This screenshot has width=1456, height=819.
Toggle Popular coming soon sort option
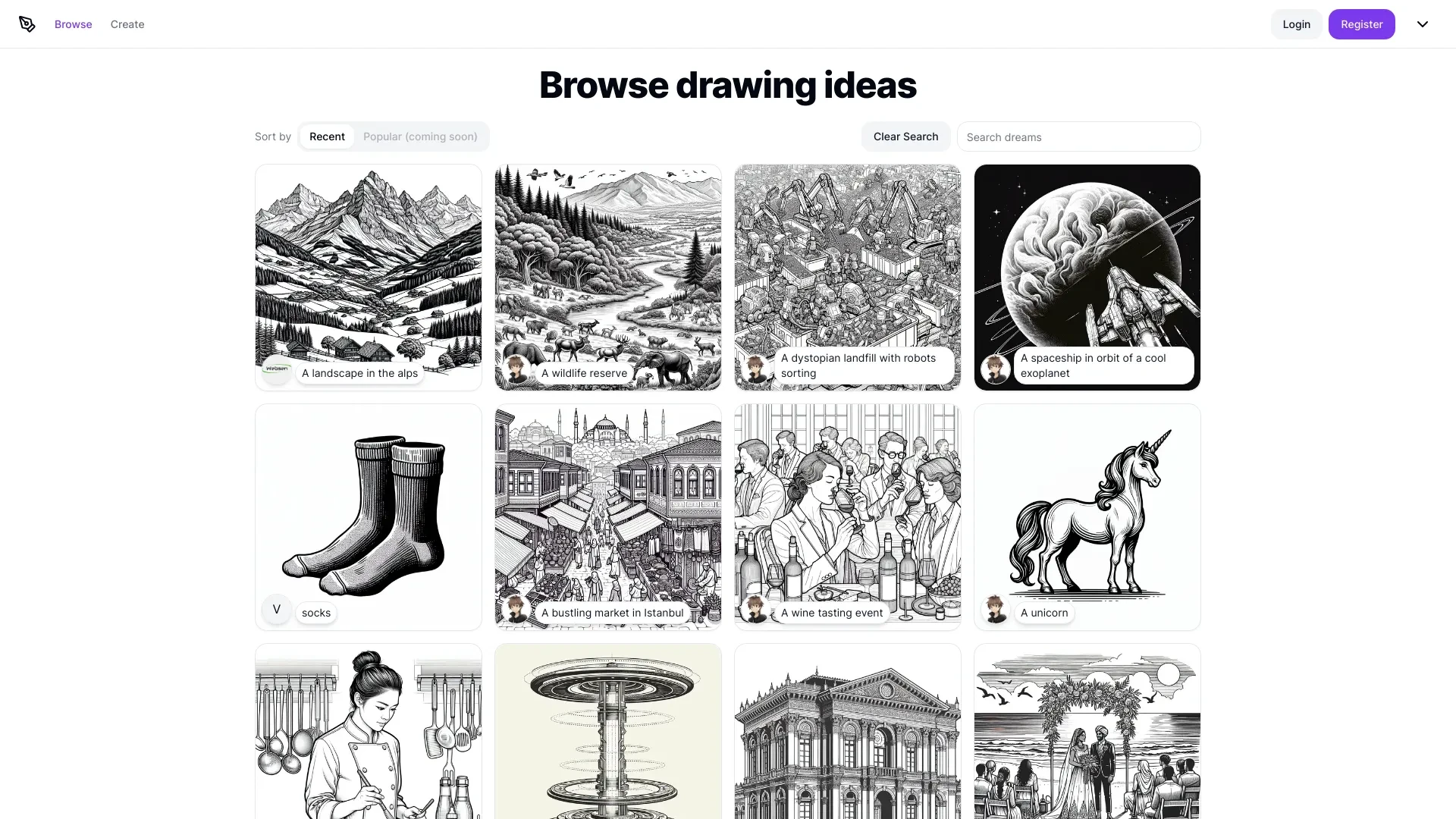click(x=420, y=136)
